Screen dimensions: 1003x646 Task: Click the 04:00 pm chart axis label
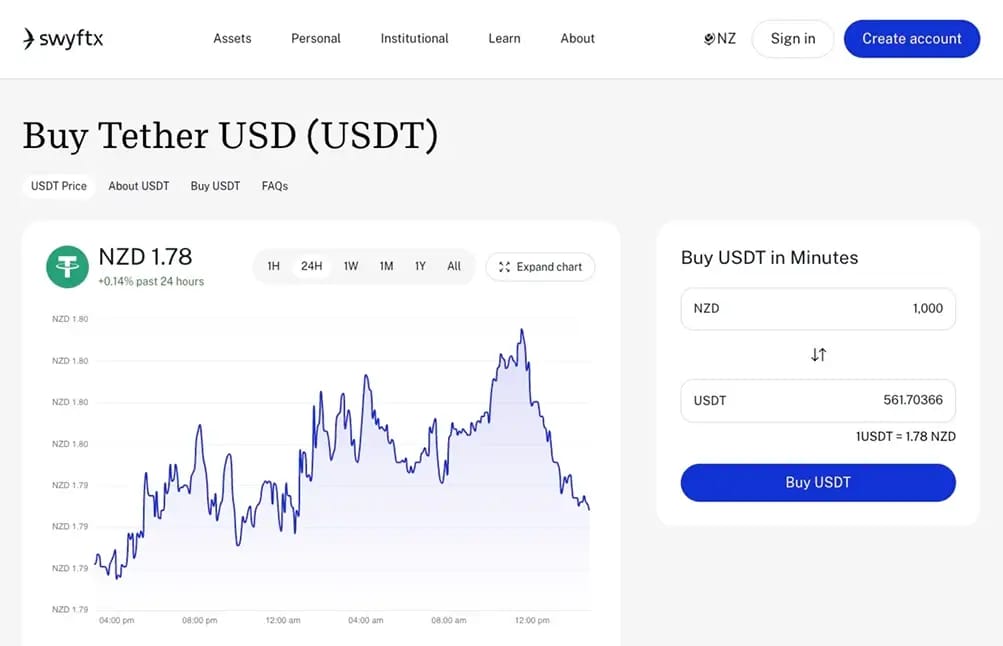(x=116, y=620)
